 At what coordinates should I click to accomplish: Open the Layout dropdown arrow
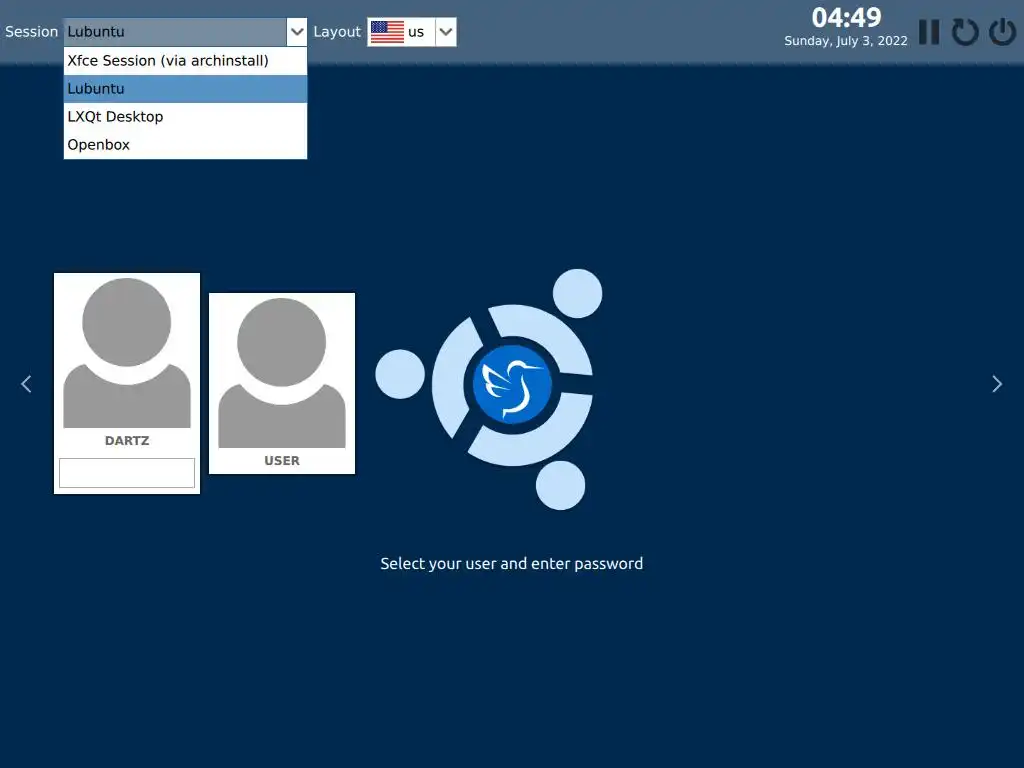click(x=446, y=32)
